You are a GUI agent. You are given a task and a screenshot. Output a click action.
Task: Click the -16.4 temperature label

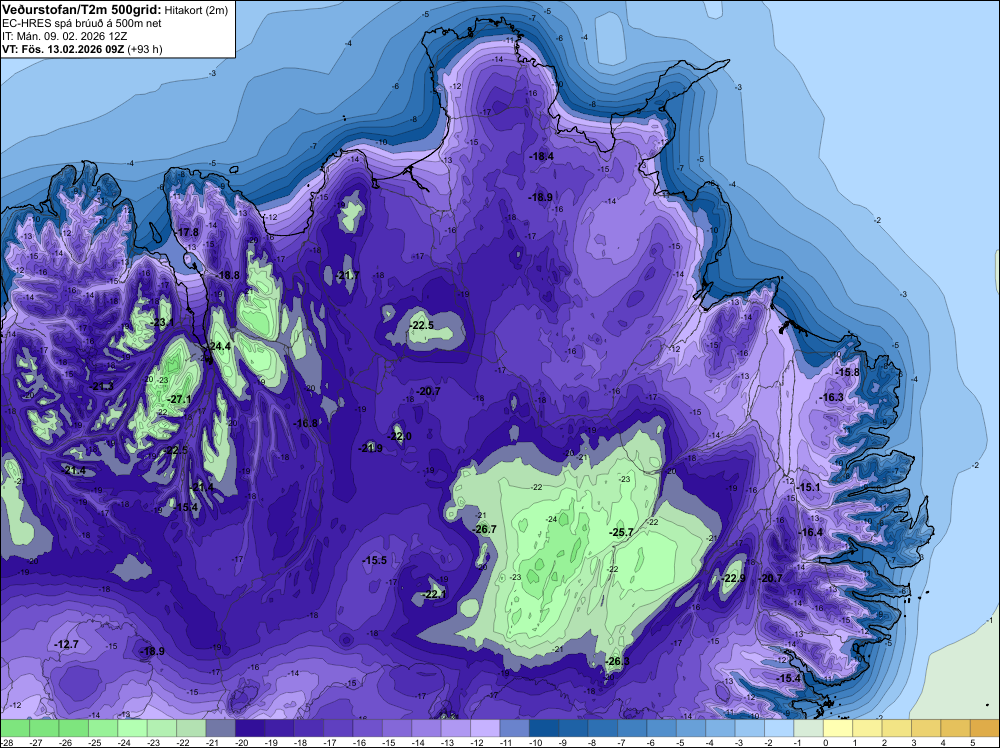pyautogui.click(x=811, y=532)
